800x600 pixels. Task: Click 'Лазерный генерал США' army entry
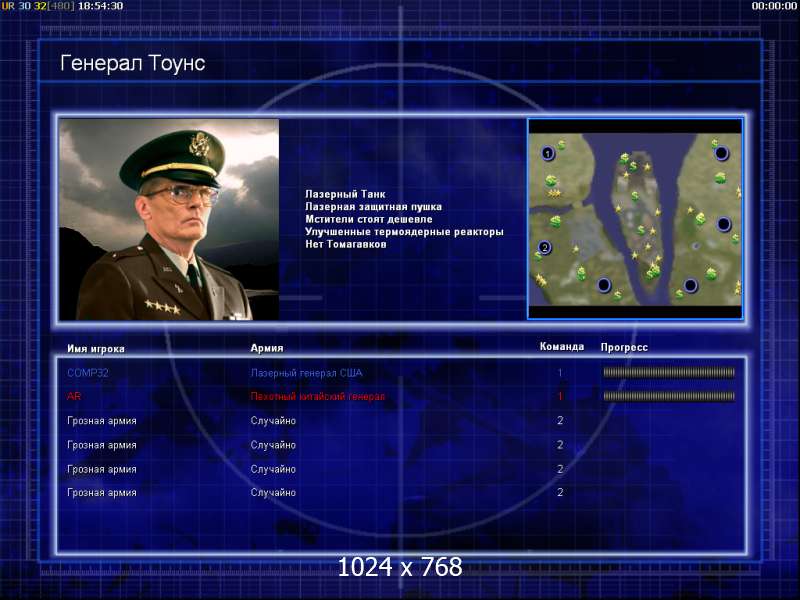pos(306,373)
